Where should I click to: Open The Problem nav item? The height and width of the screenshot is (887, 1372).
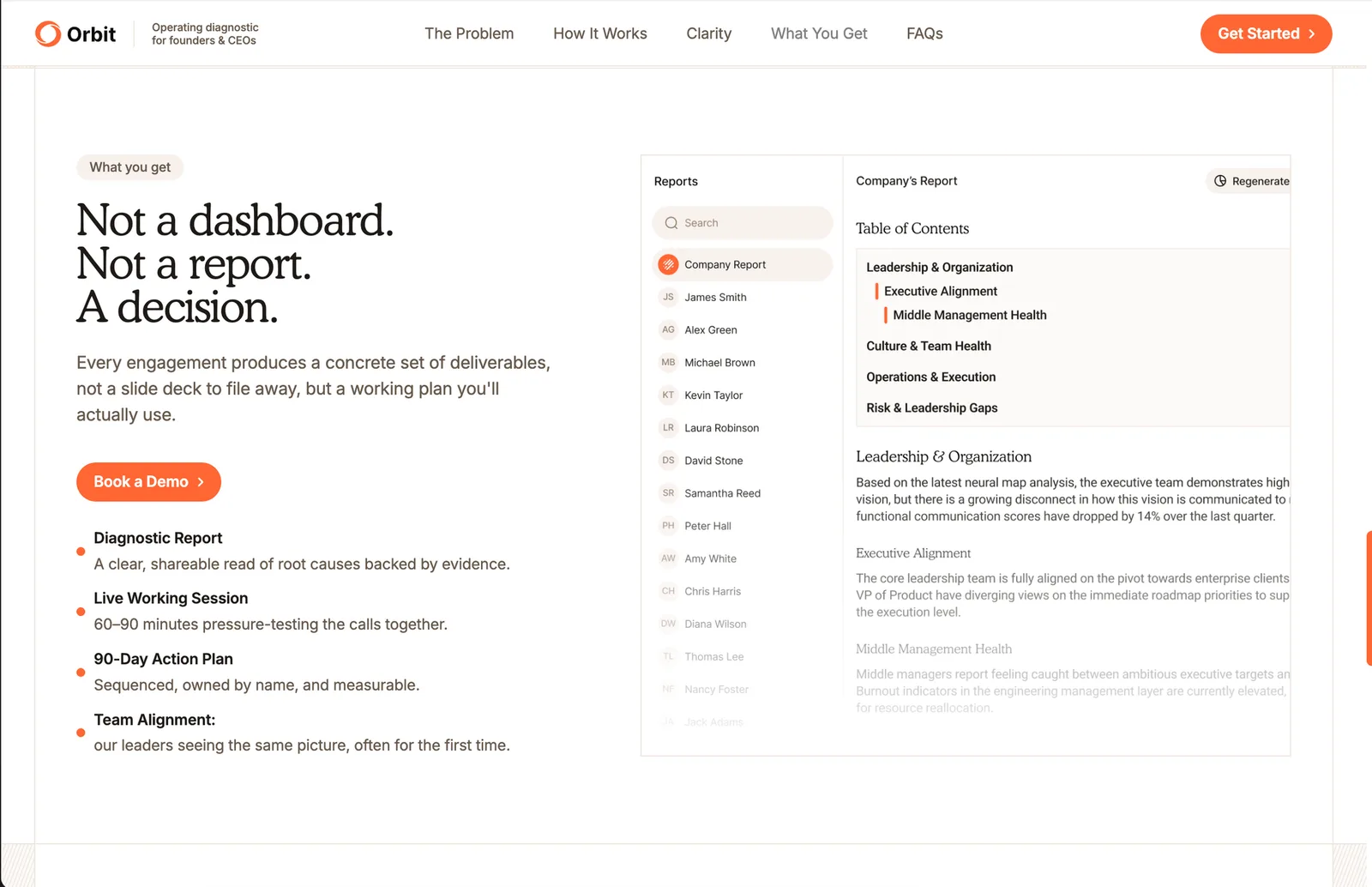click(x=469, y=33)
